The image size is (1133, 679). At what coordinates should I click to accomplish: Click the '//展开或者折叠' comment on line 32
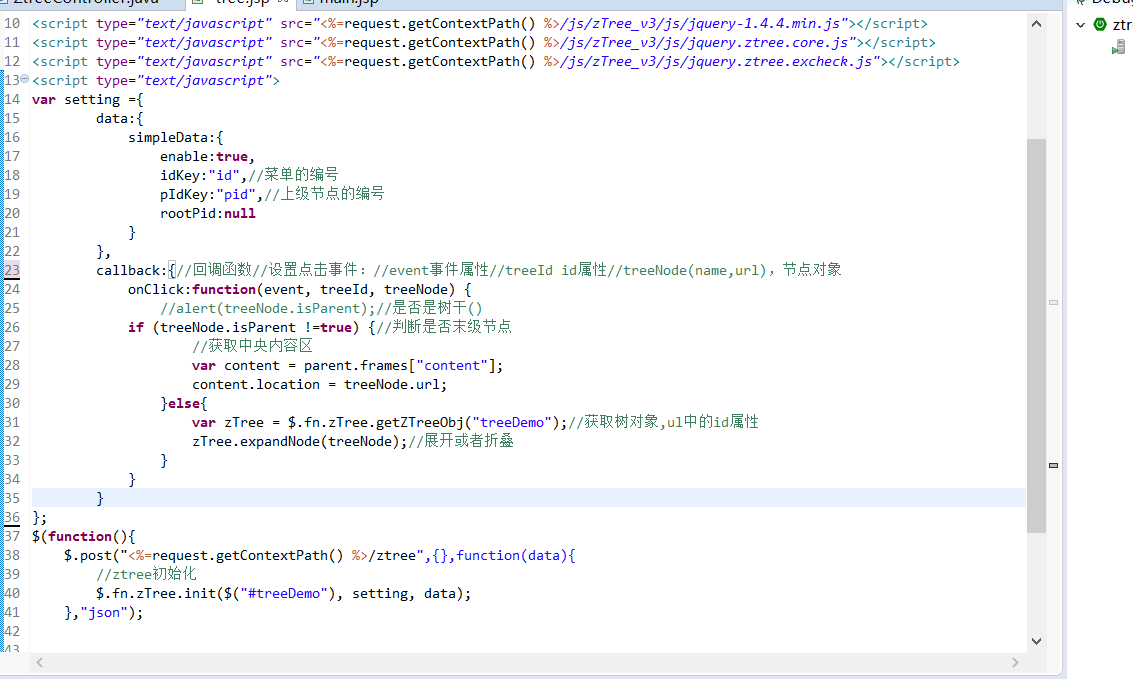(461, 441)
